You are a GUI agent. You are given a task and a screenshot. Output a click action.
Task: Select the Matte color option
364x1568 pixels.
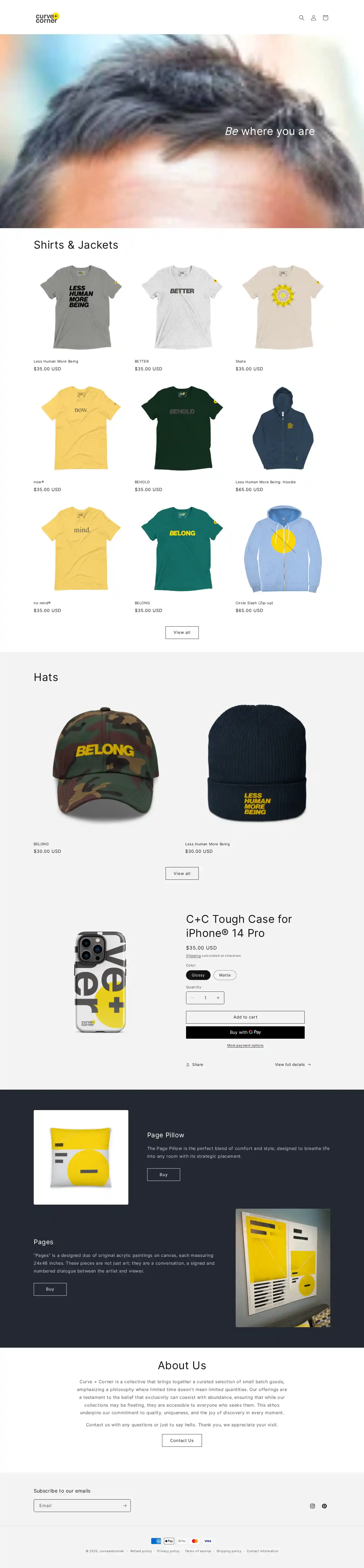coord(225,975)
